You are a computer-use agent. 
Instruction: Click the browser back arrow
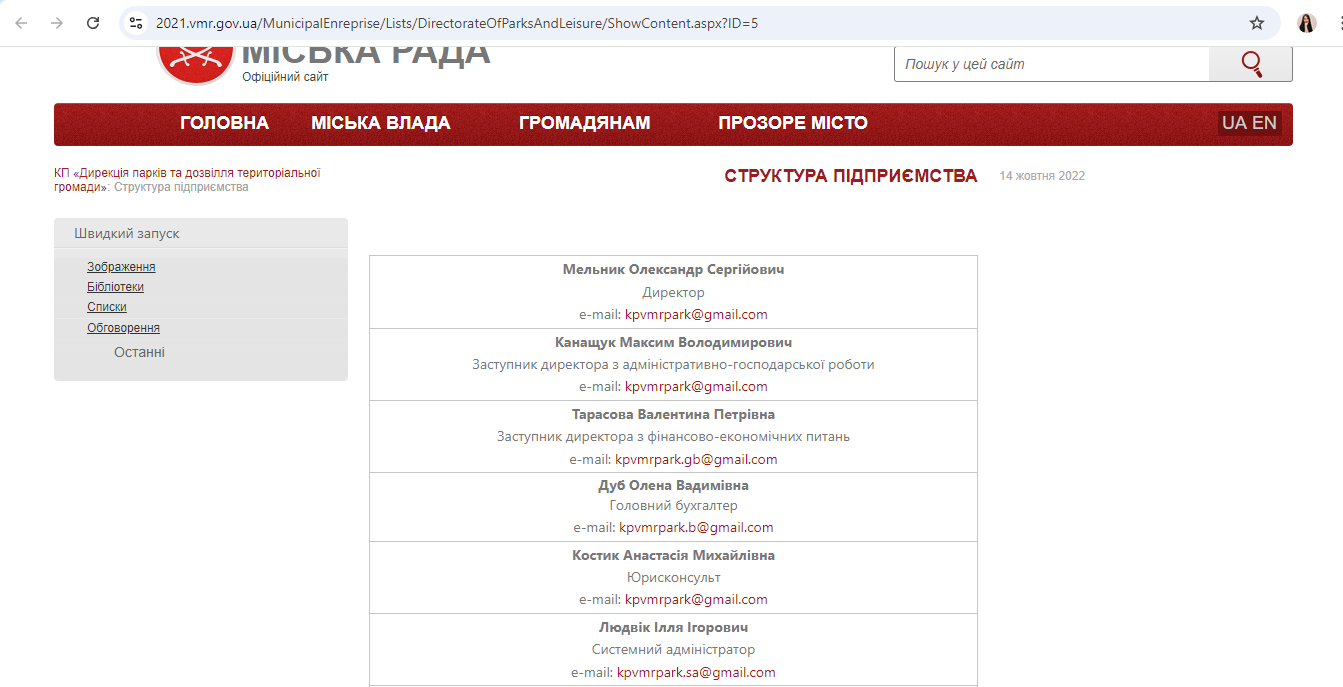[21, 23]
